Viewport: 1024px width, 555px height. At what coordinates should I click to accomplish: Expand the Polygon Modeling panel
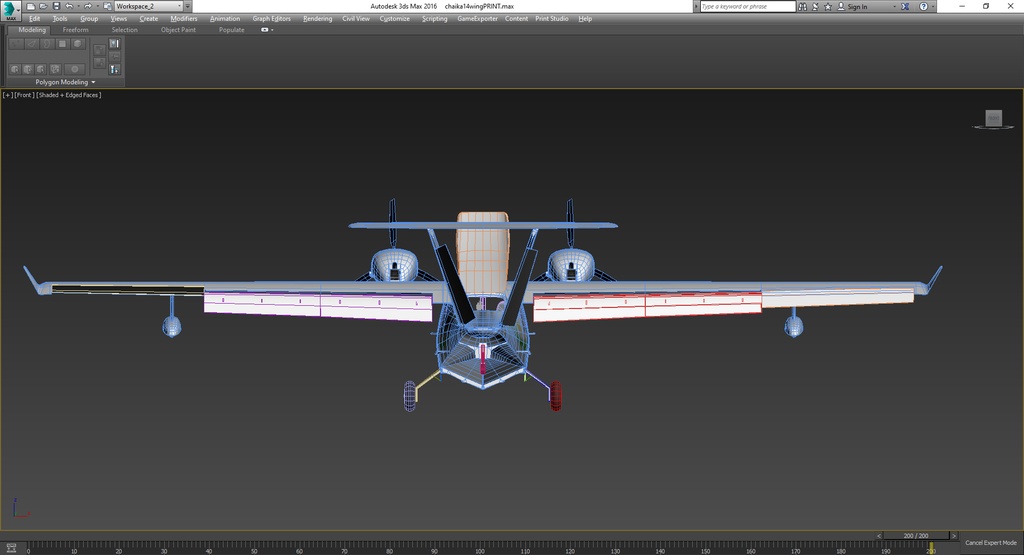pyautogui.click(x=65, y=82)
